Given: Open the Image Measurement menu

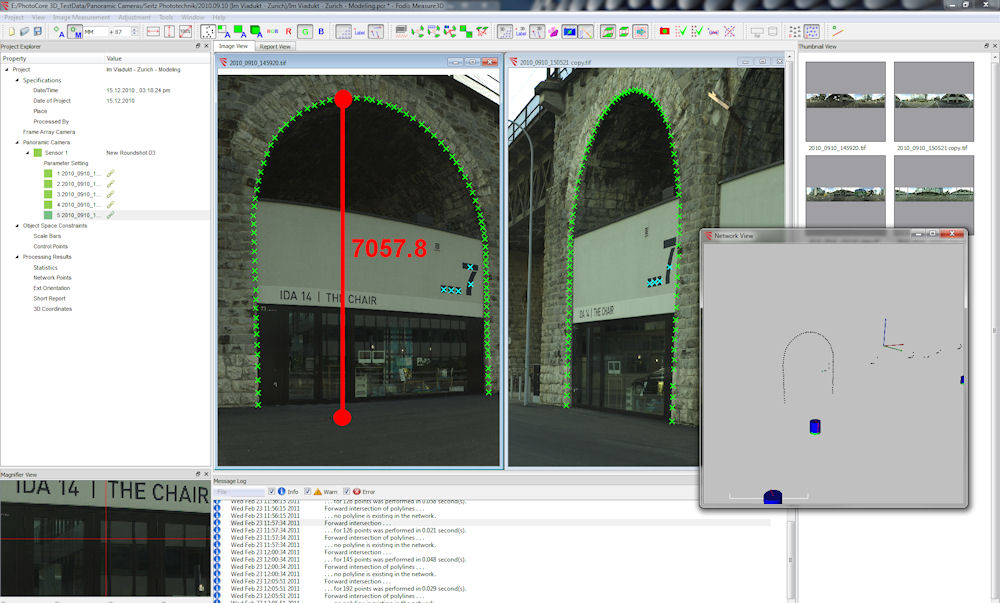Looking at the screenshot, I should (x=81, y=18).
